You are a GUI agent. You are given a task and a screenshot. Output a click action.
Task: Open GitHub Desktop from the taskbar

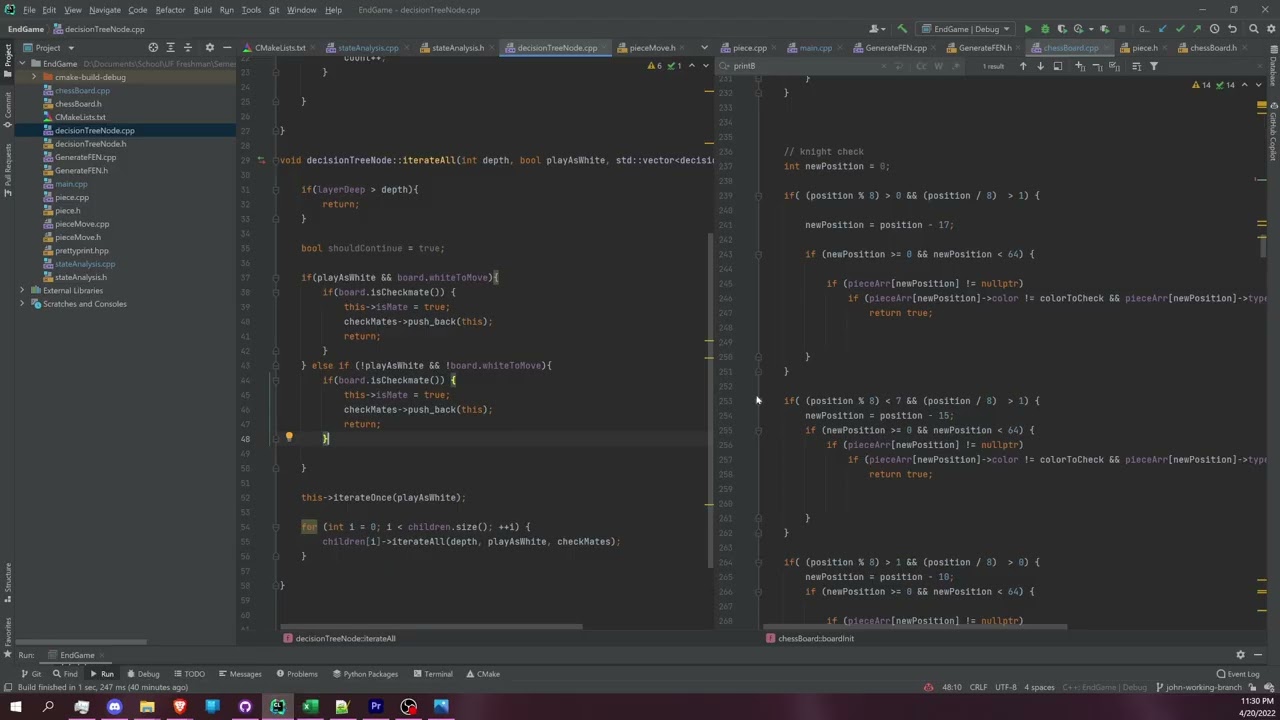[x=245, y=707]
